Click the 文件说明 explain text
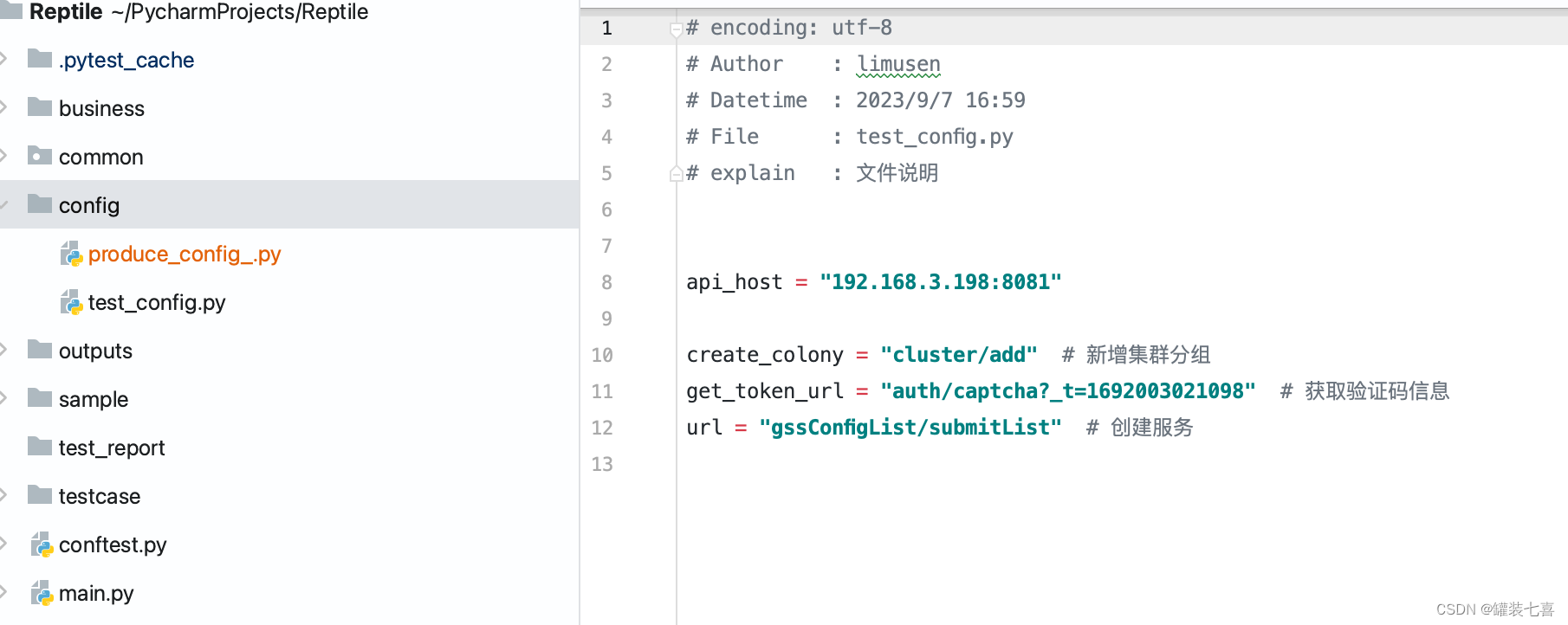Viewport: 1568px width, 625px height. [x=897, y=173]
